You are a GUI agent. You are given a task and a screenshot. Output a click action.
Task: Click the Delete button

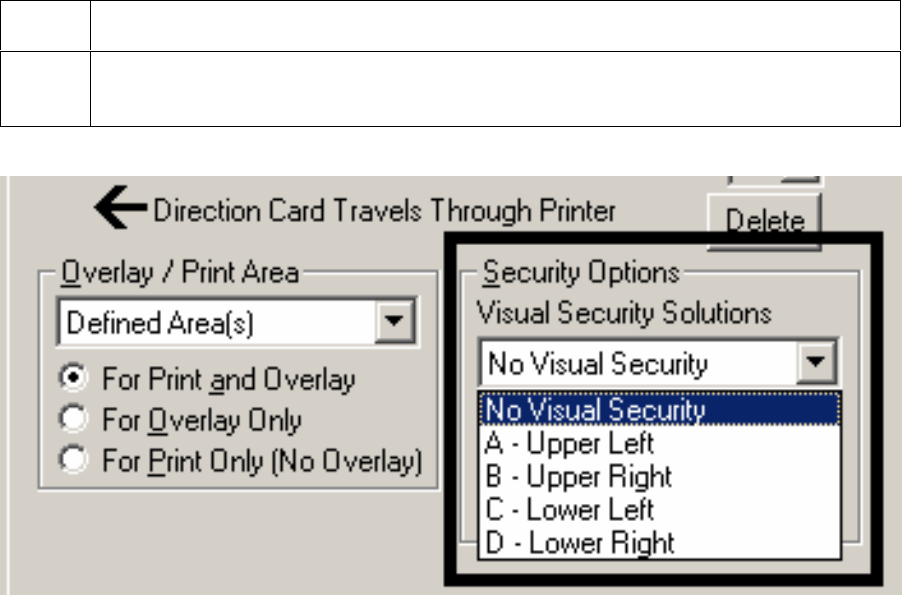(765, 222)
